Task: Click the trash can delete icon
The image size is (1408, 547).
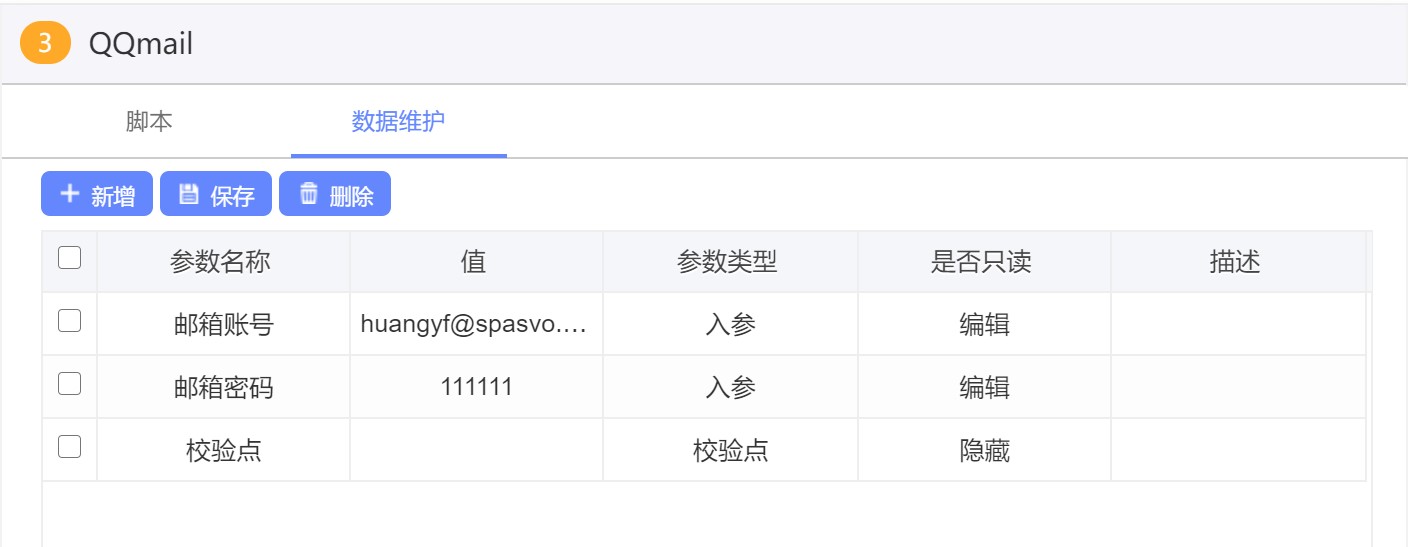Action: tap(308, 194)
